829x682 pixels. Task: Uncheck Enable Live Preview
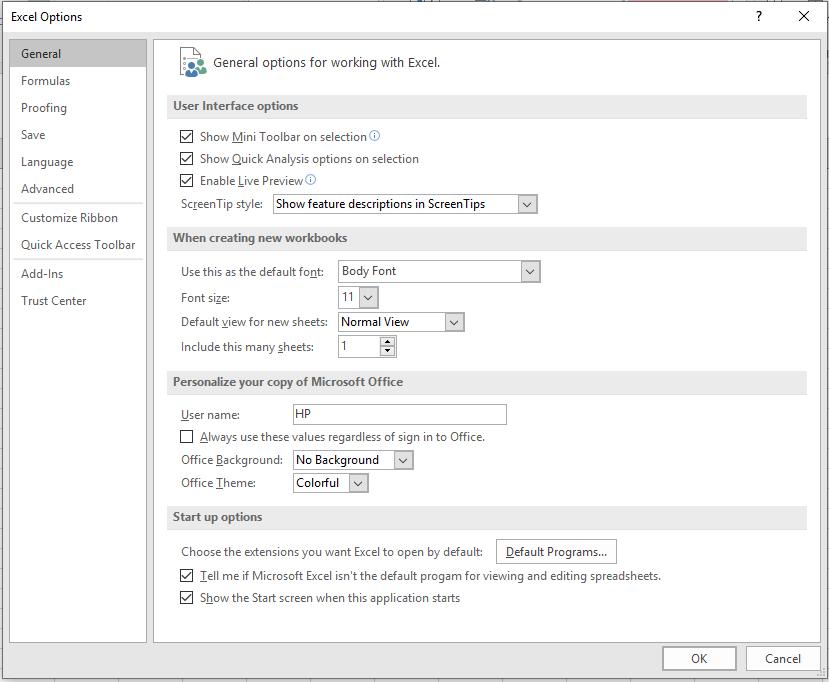pos(186,180)
